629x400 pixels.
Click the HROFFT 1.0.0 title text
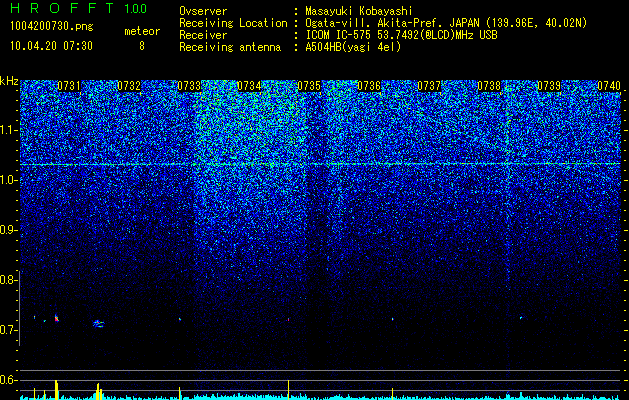tap(79, 8)
